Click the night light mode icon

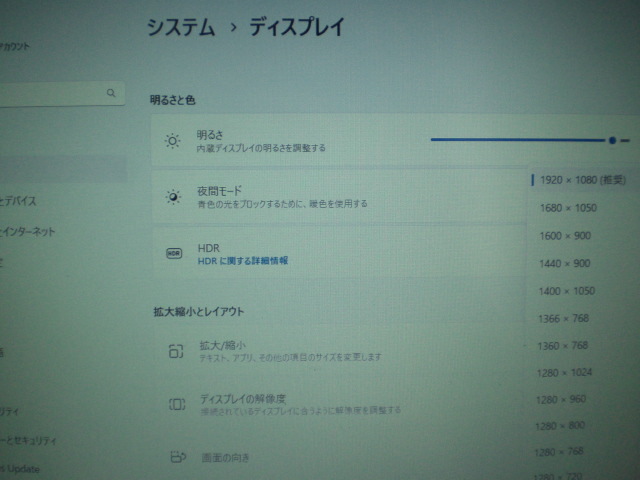(173, 197)
